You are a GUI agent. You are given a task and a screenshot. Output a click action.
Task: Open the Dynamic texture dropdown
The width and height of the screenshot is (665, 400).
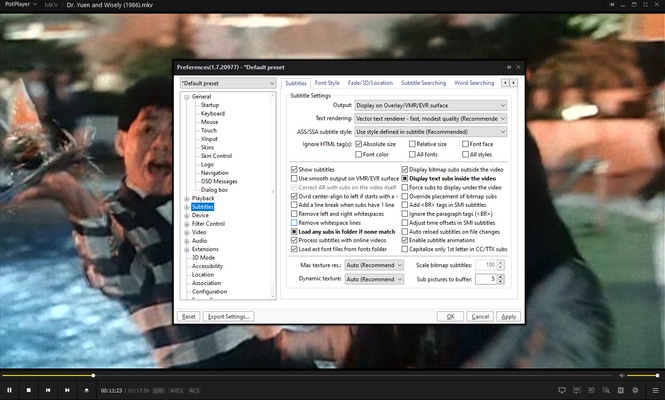[374, 279]
